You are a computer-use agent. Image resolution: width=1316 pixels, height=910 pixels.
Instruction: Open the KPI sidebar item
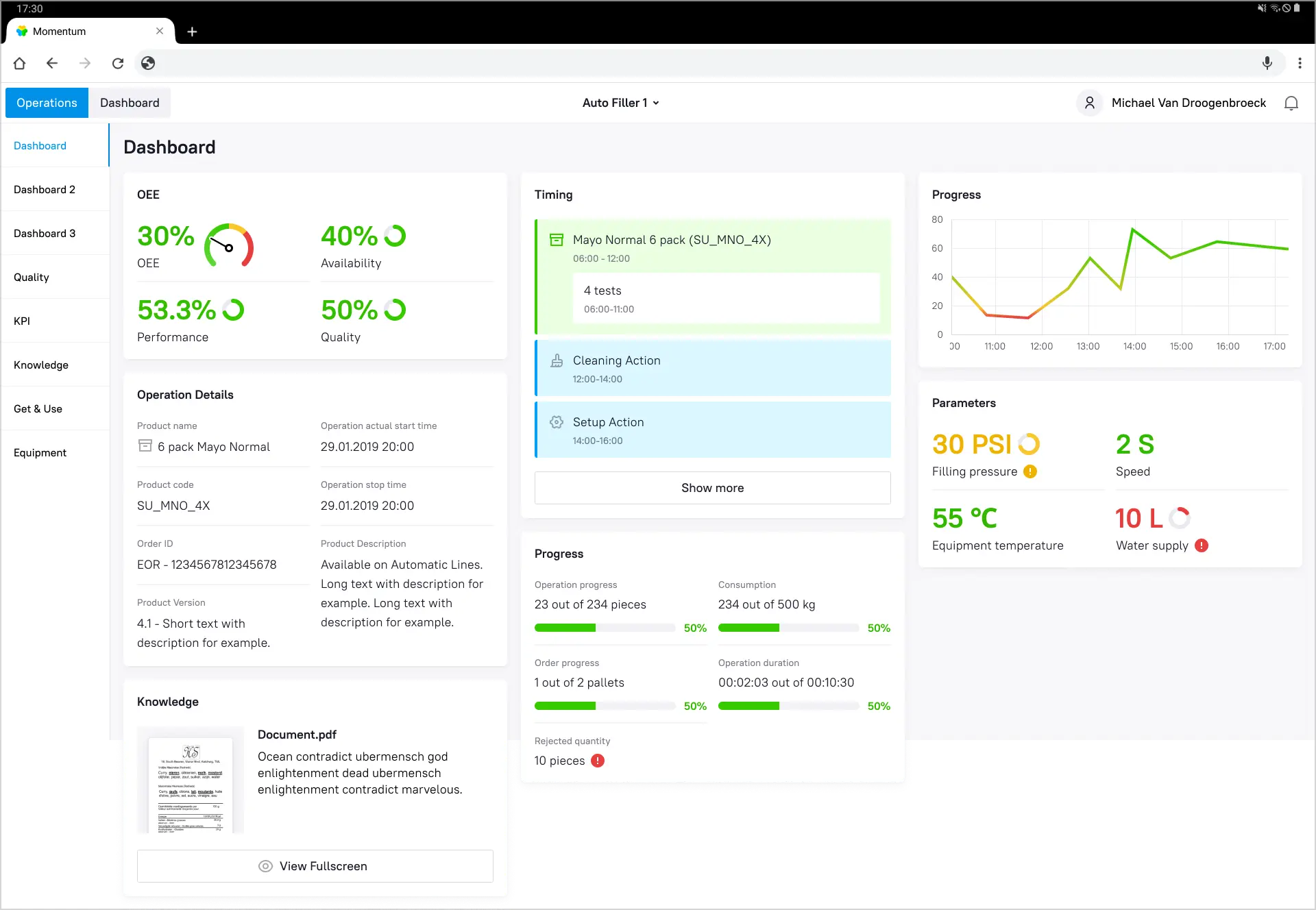click(55, 321)
